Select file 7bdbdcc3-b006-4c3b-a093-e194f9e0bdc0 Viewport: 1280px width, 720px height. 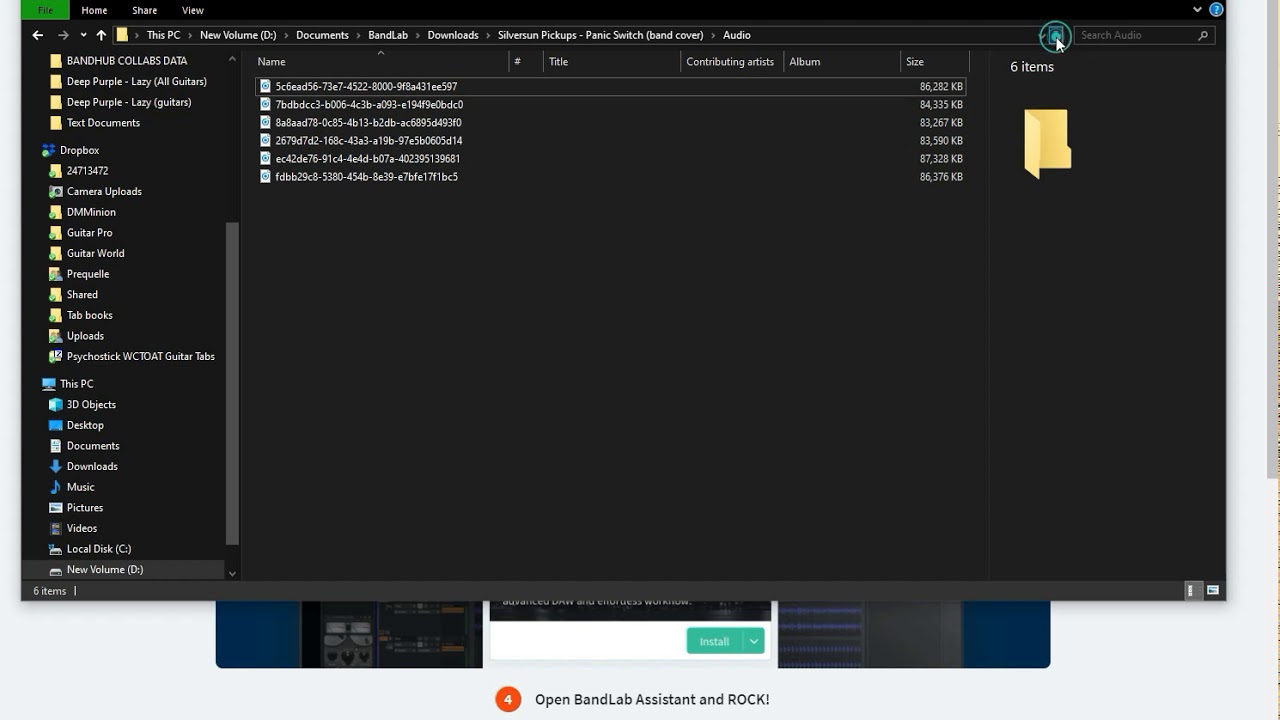point(611,104)
